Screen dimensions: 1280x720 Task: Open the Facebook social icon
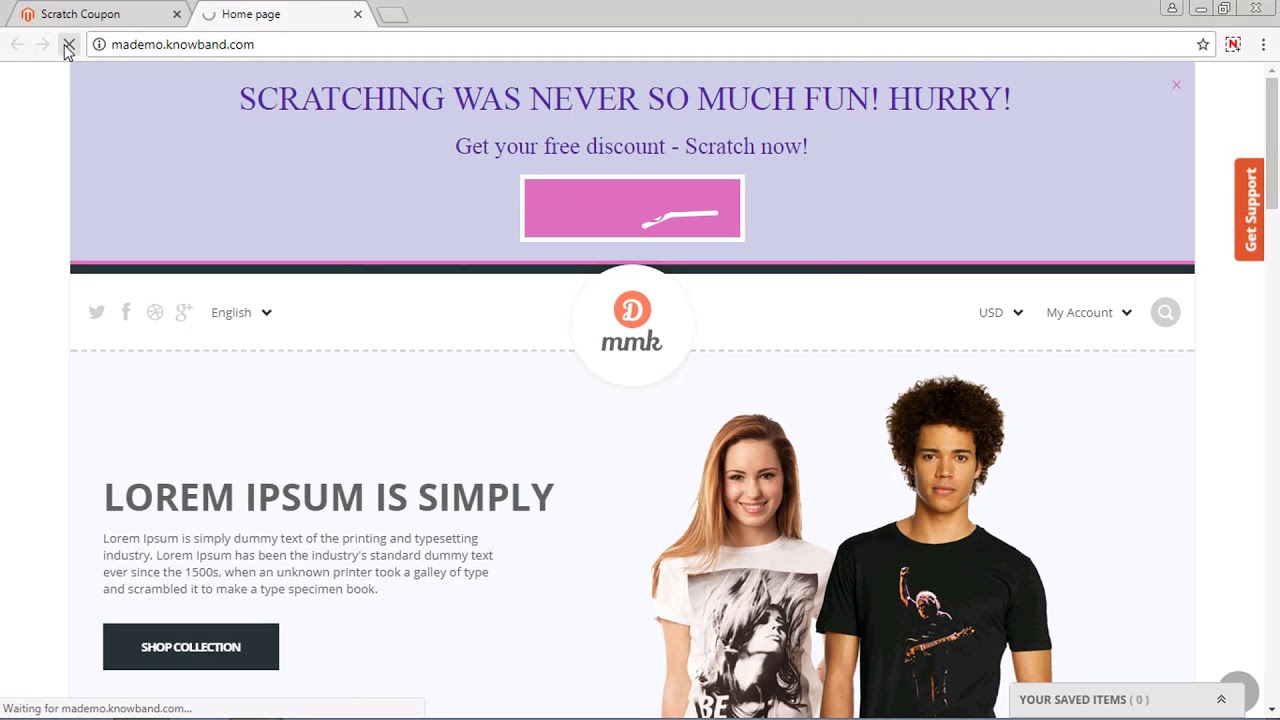(126, 312)
